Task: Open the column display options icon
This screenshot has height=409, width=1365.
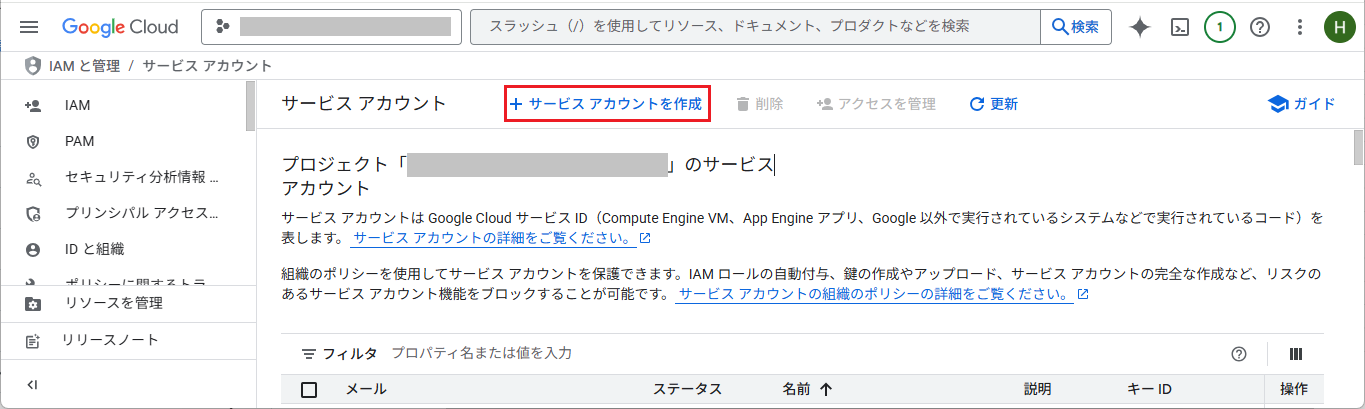Action: tap(1296, 354)
